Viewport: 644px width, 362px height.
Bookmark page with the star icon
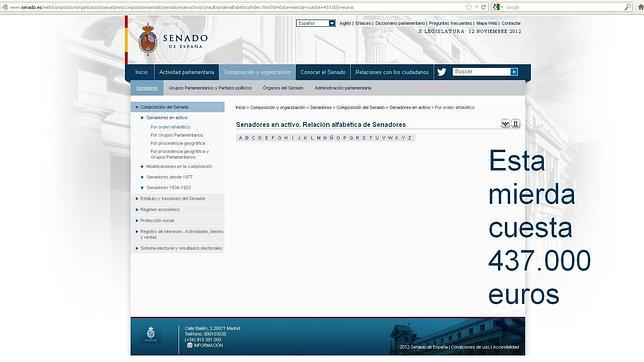point(469,7)
